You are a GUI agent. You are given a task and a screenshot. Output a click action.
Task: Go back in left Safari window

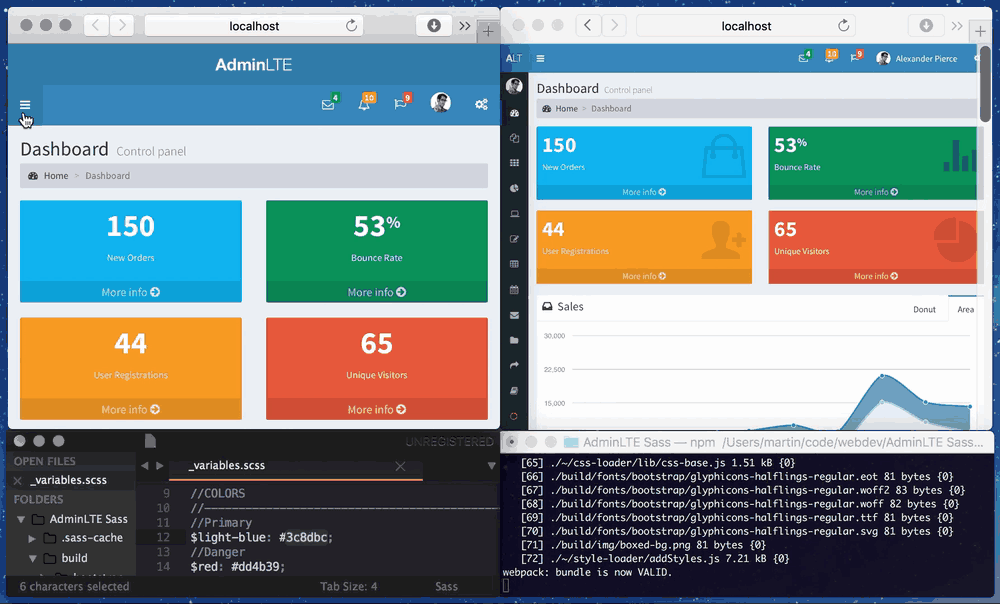[x=96, y=26]
